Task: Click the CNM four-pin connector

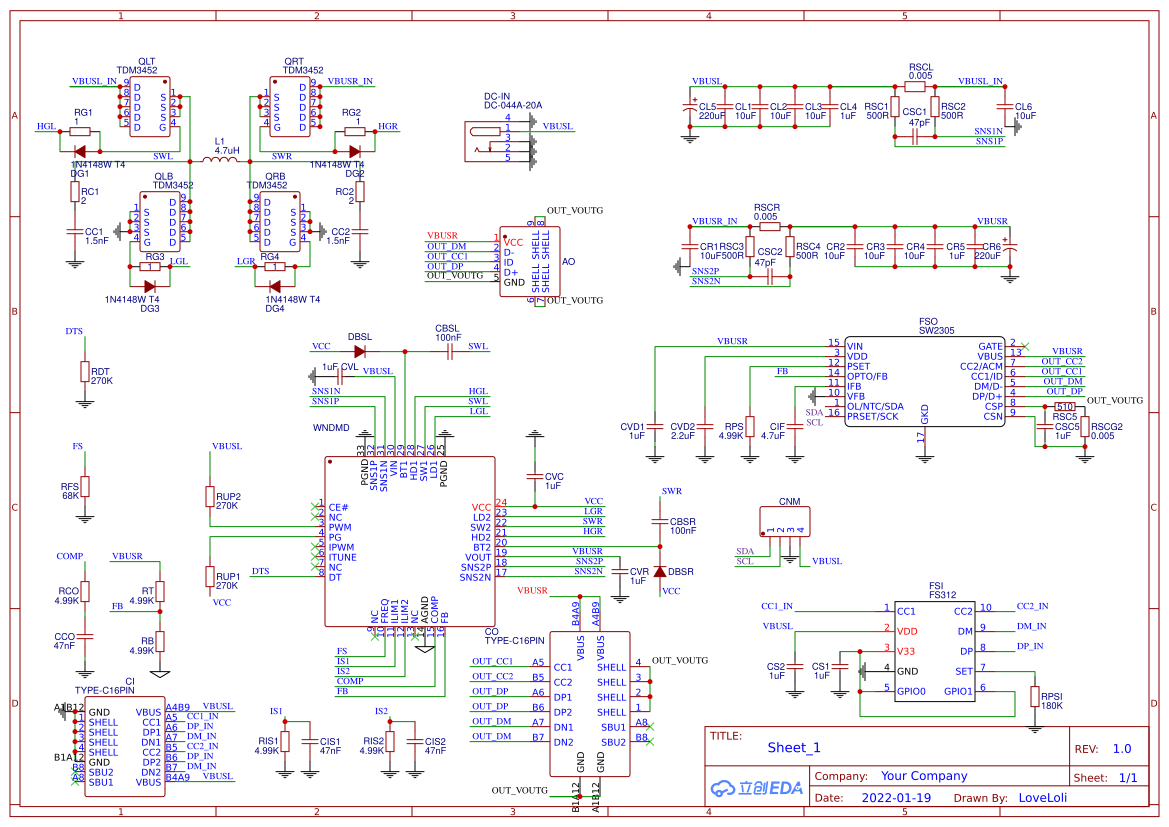Action: pyautogui.click(x=784, y=521)
